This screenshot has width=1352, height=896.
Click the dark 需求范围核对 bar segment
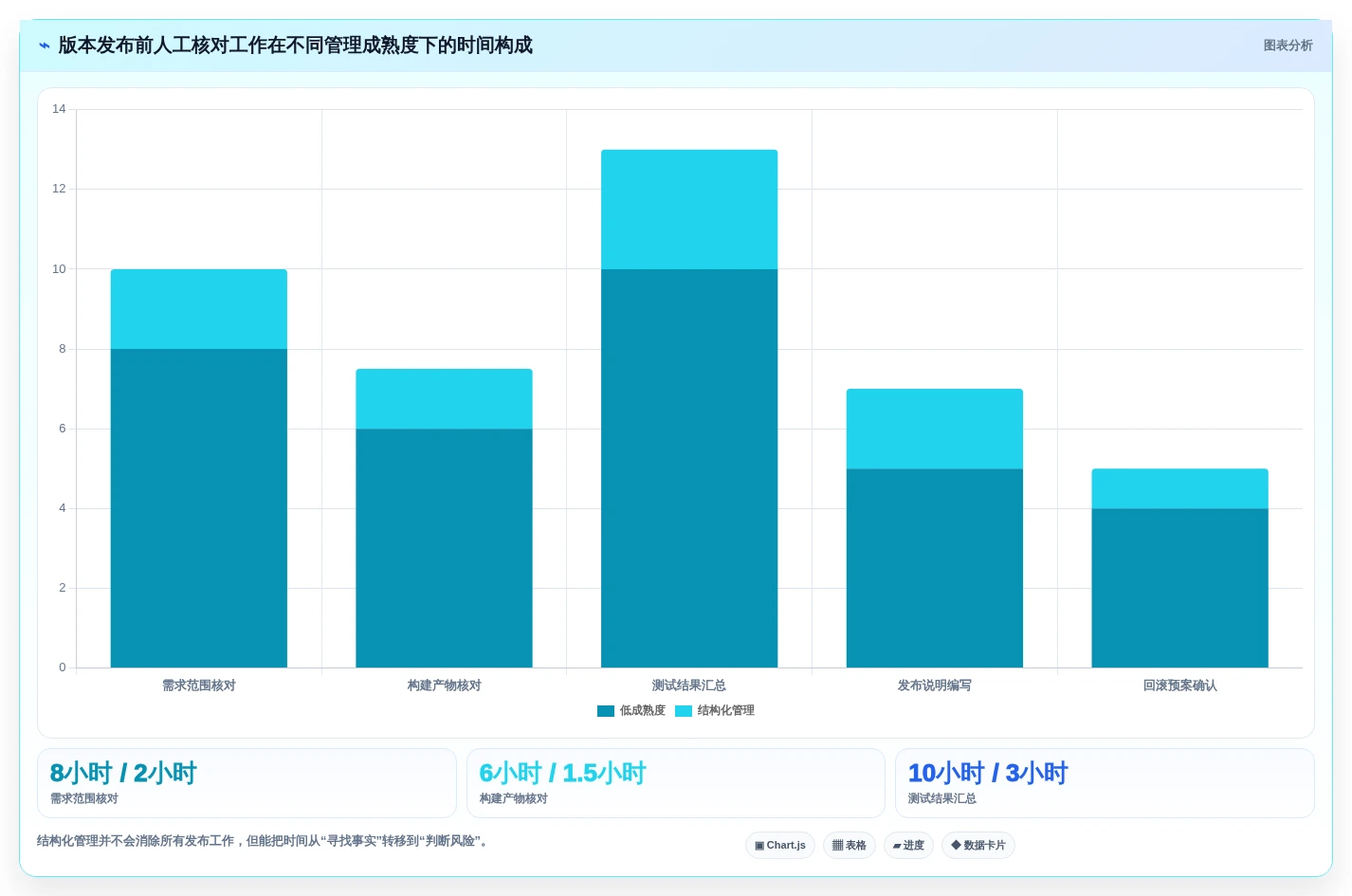click(199, 508)
